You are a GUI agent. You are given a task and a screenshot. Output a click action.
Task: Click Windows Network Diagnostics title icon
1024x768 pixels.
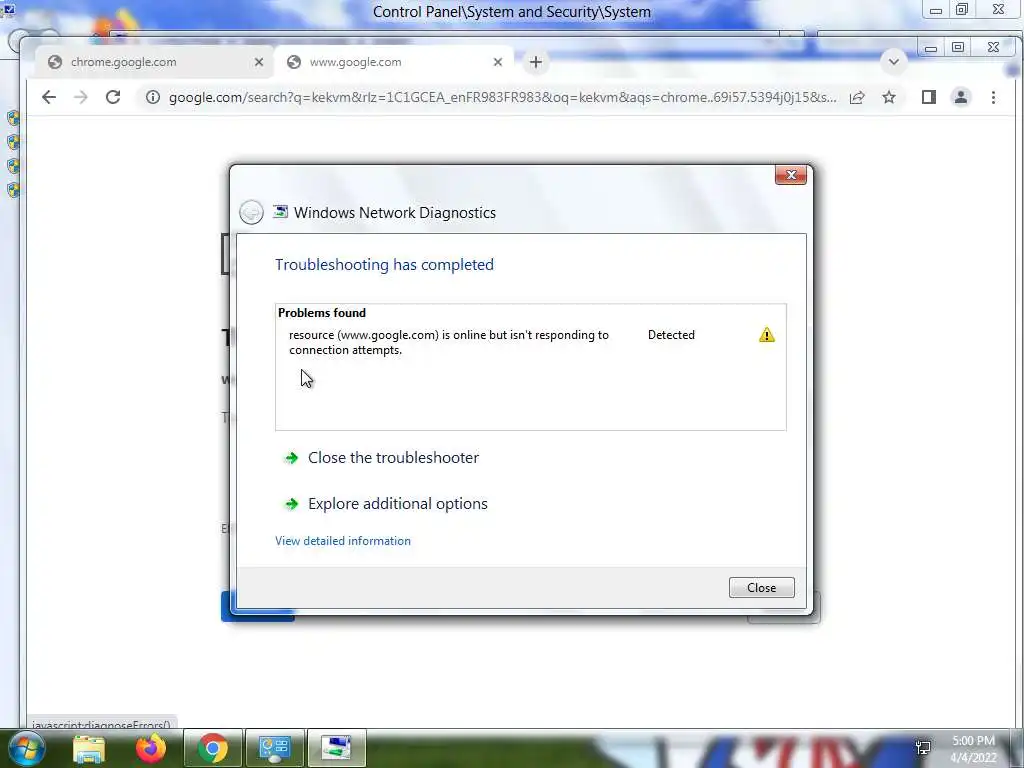(281, 212)
